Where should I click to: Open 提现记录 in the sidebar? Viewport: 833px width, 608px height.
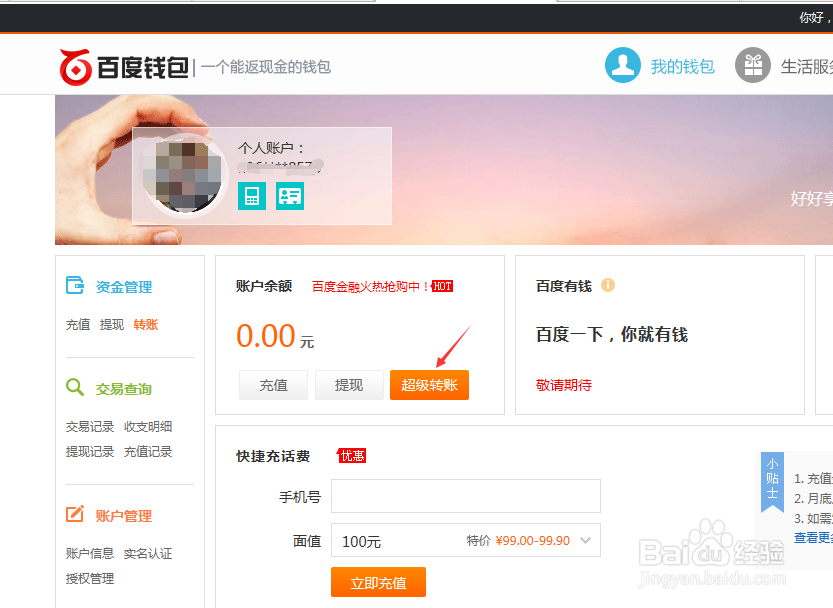[x=90, y=452]
